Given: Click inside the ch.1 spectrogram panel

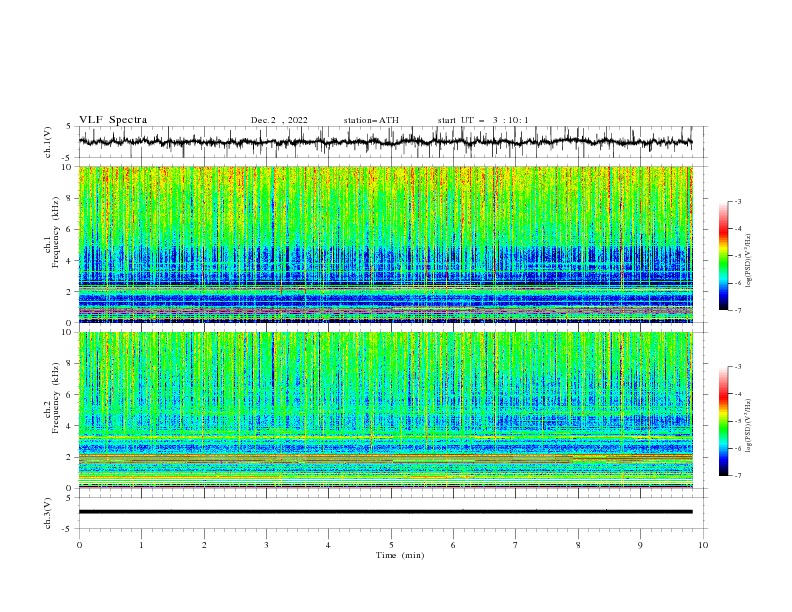Looking at the screenshot, I should [385, 244].
